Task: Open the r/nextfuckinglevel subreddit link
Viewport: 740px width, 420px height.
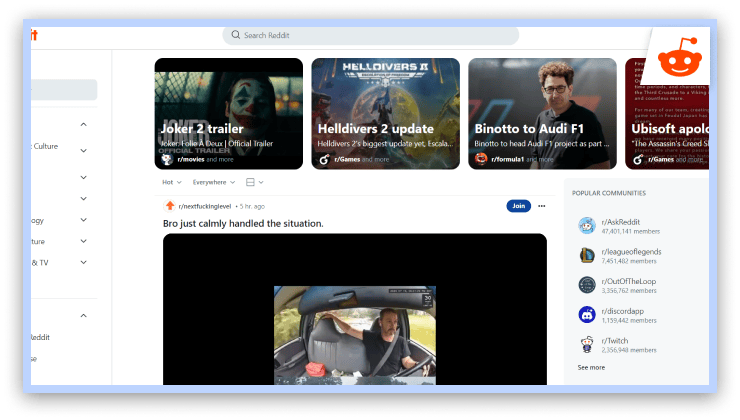Action: [x=205, y=206]
